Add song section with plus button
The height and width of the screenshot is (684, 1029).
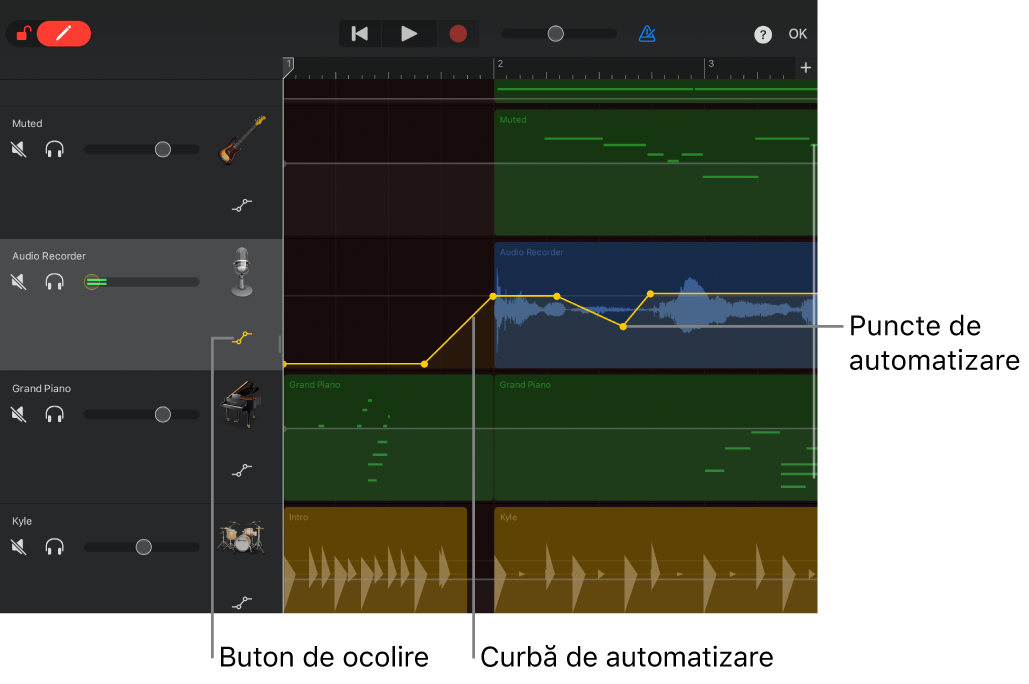coord(806,68)
